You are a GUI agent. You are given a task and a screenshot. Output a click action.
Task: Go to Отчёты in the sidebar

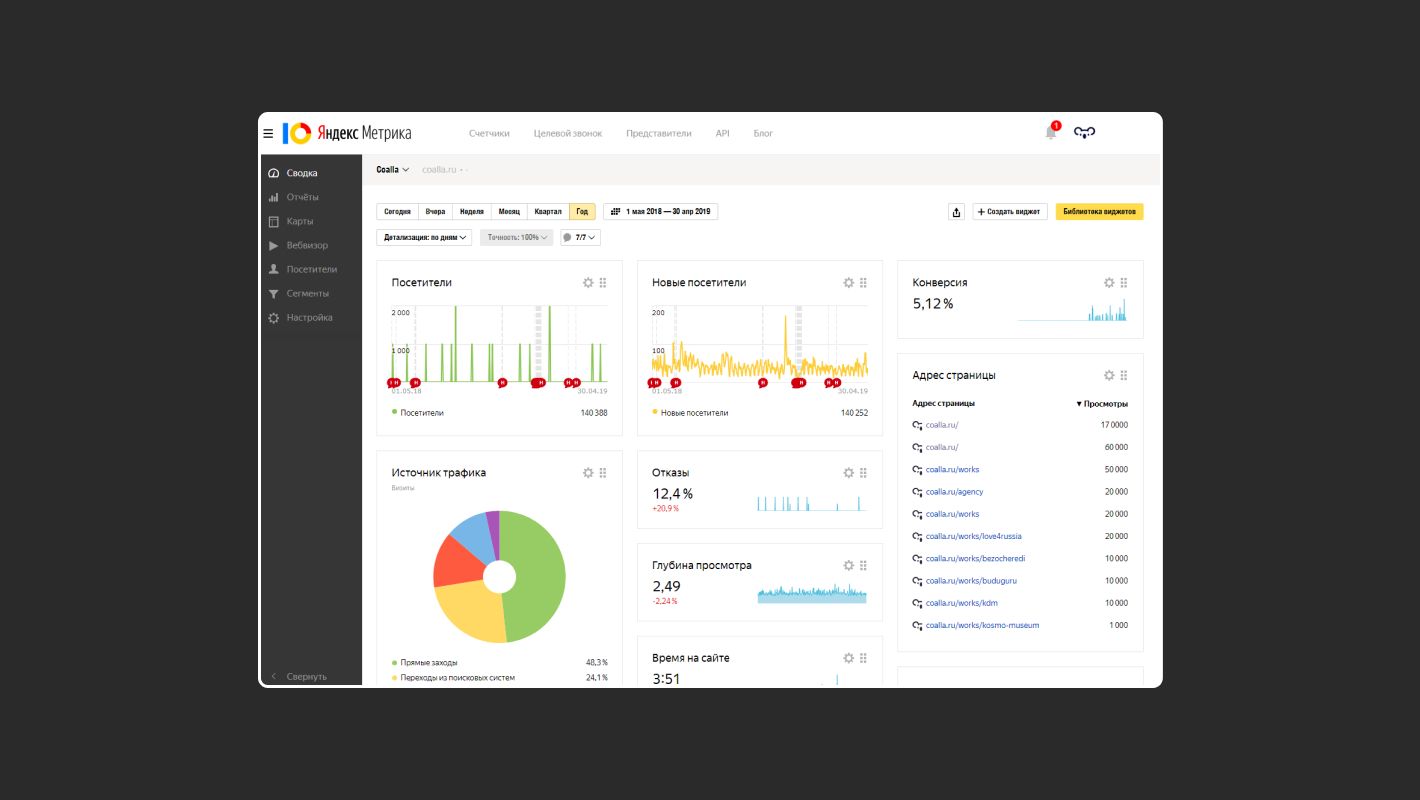click(x=302, y=197)
